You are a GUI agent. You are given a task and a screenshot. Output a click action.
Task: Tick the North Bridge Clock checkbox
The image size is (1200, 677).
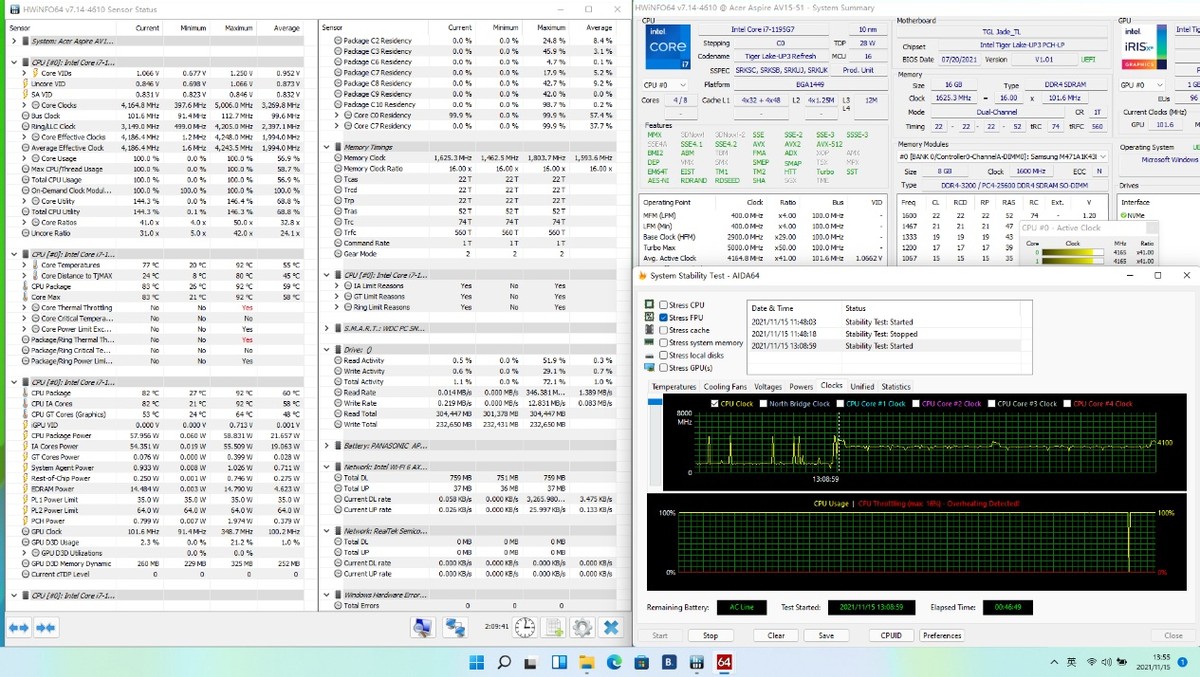coord(763,404)
